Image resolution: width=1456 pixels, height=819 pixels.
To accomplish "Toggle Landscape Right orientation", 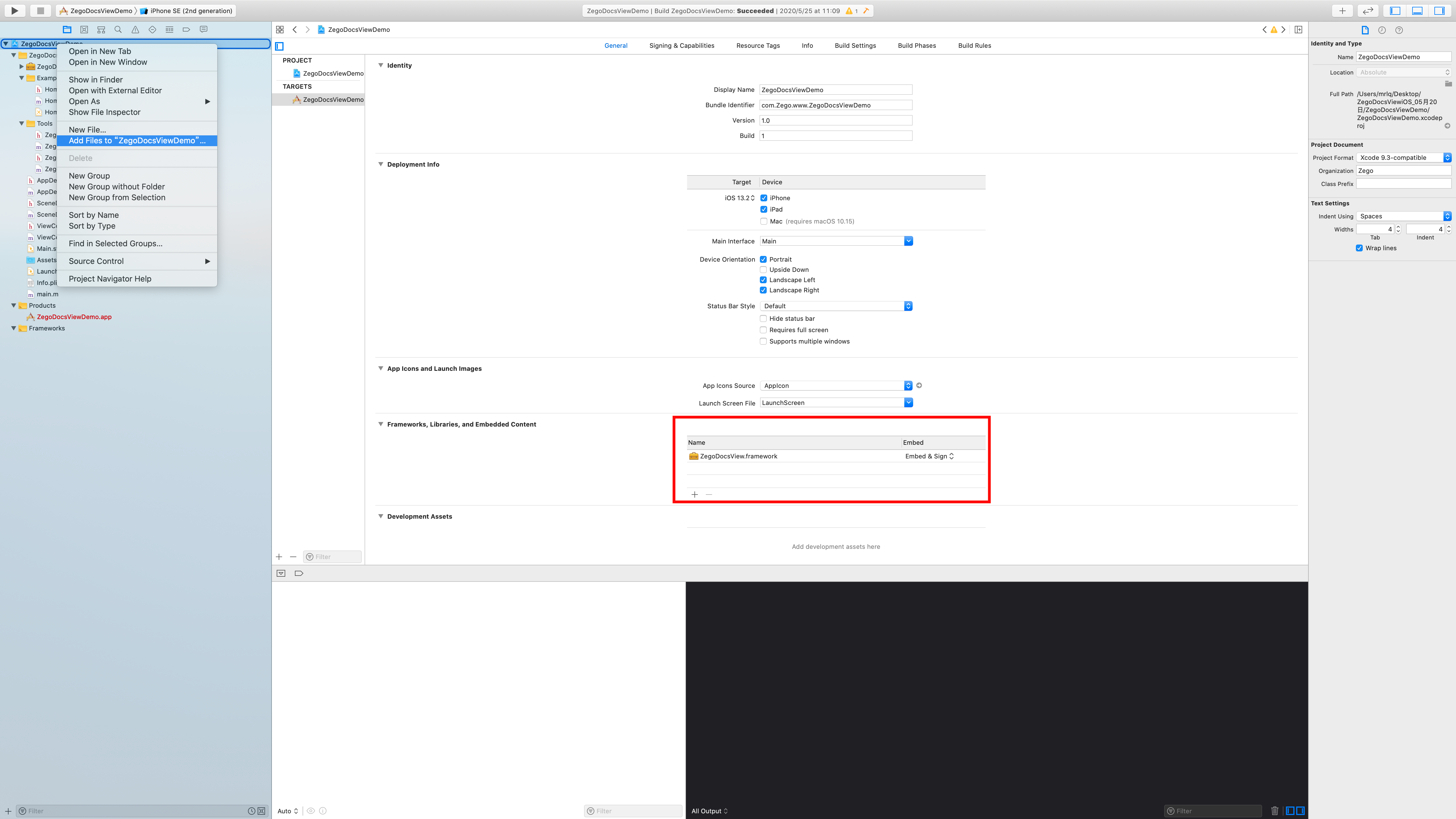I will [763, 290].
